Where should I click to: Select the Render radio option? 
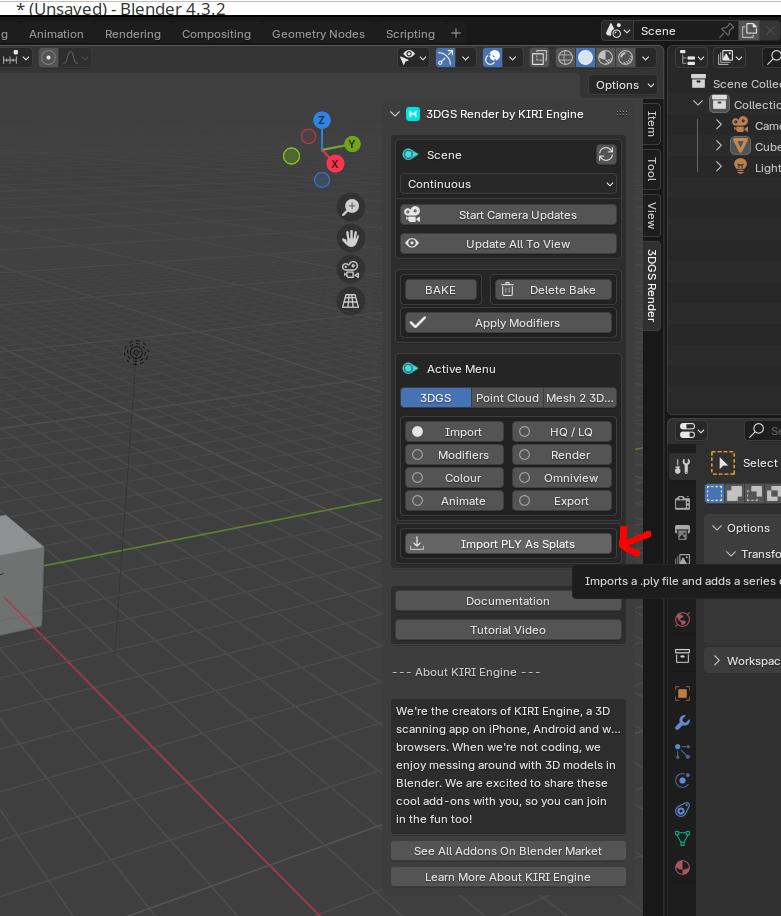564,455
